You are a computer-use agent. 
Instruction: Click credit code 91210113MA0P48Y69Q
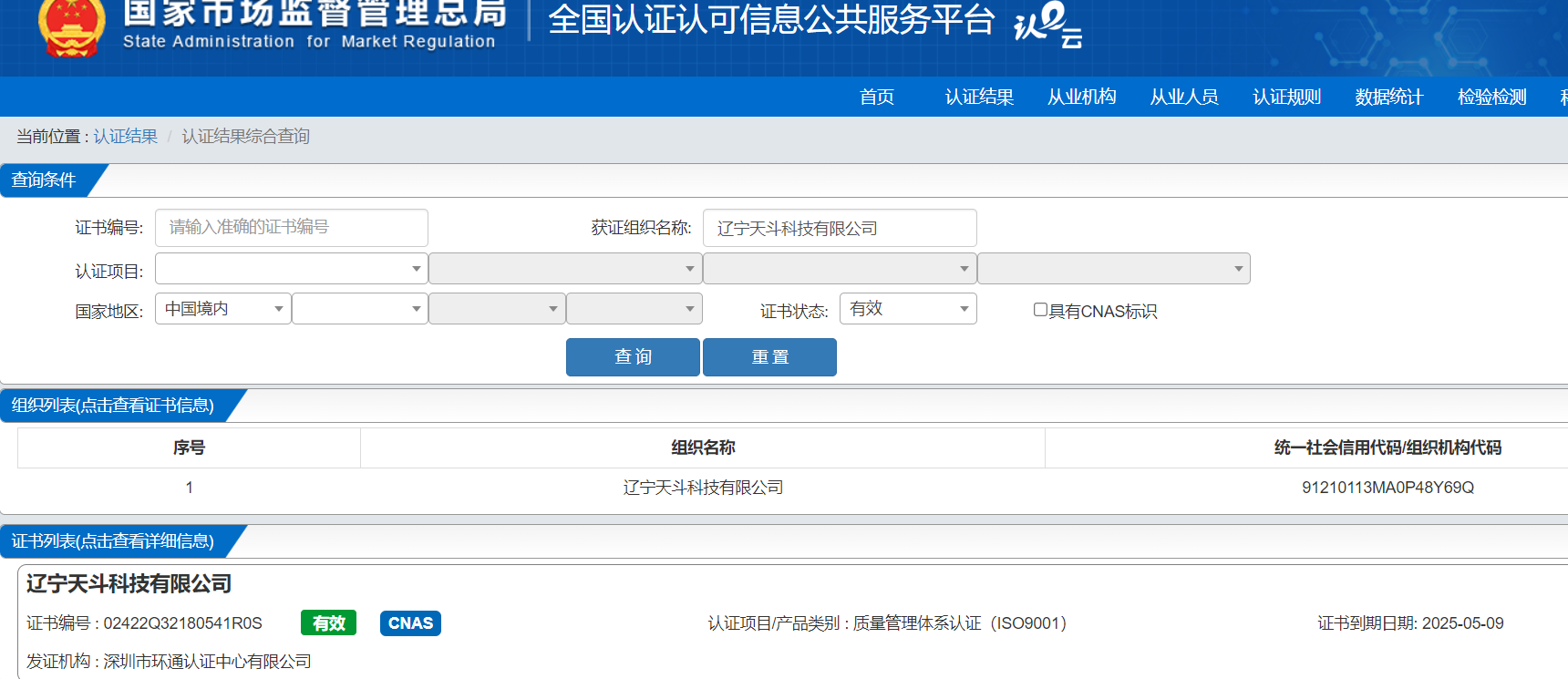(x=1387, y=488)
